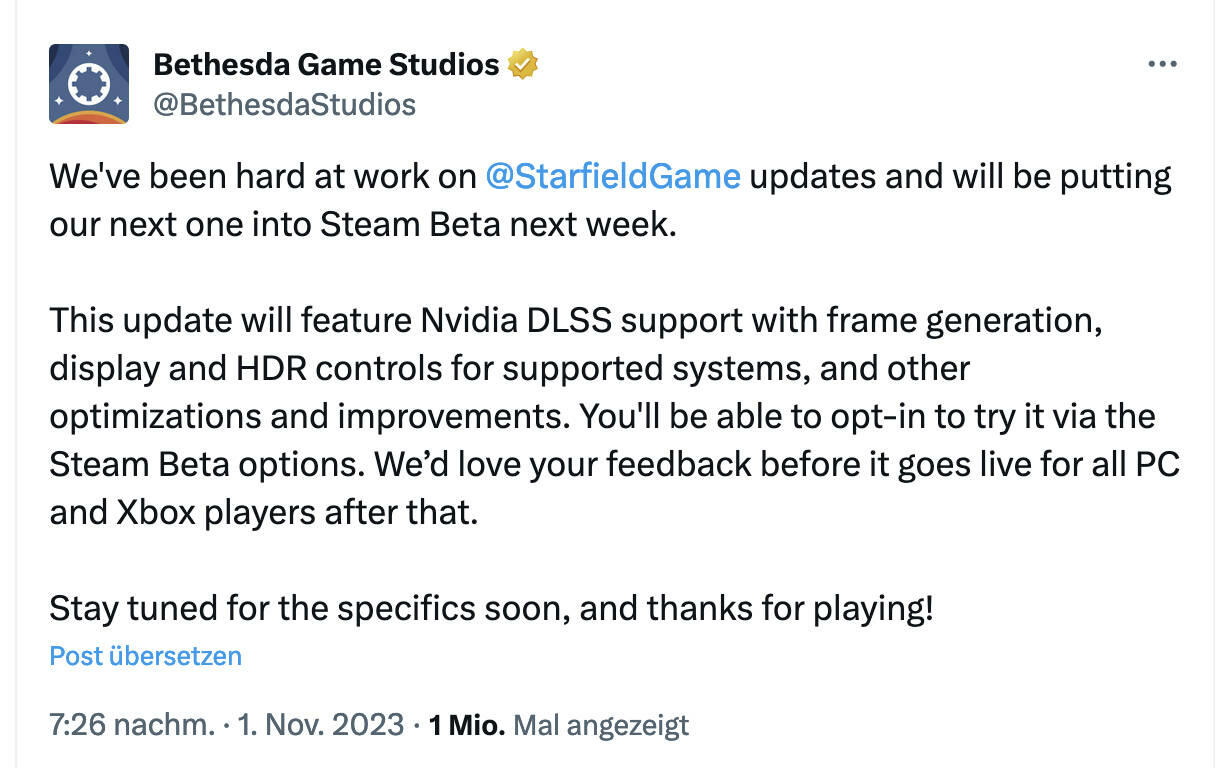Click the line starting 'optimizations and improvements'
The width and height of the screenshot is (1218, 768).
click(x=602, y=416)
